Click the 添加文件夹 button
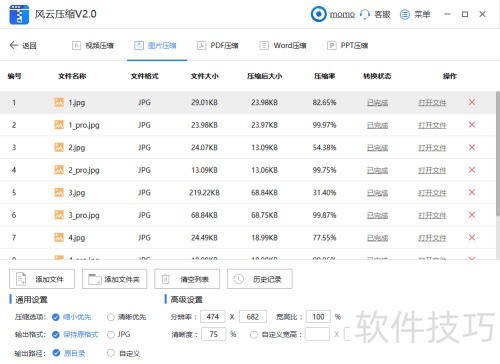The height and width of the screenshot is (364, 500). pos(114,279)
